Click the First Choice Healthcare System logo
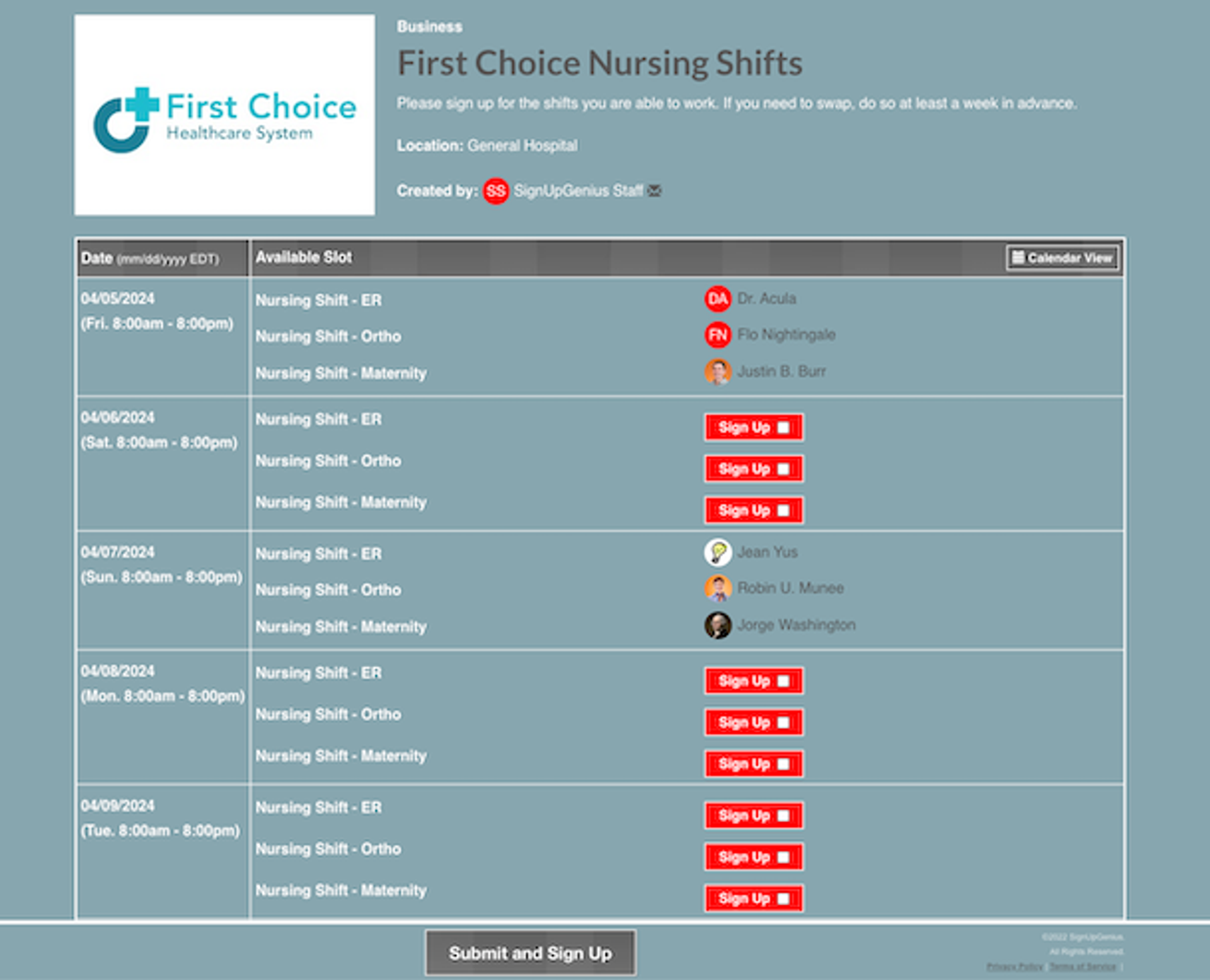This screenshot has height=980, width=1210. 225,115
